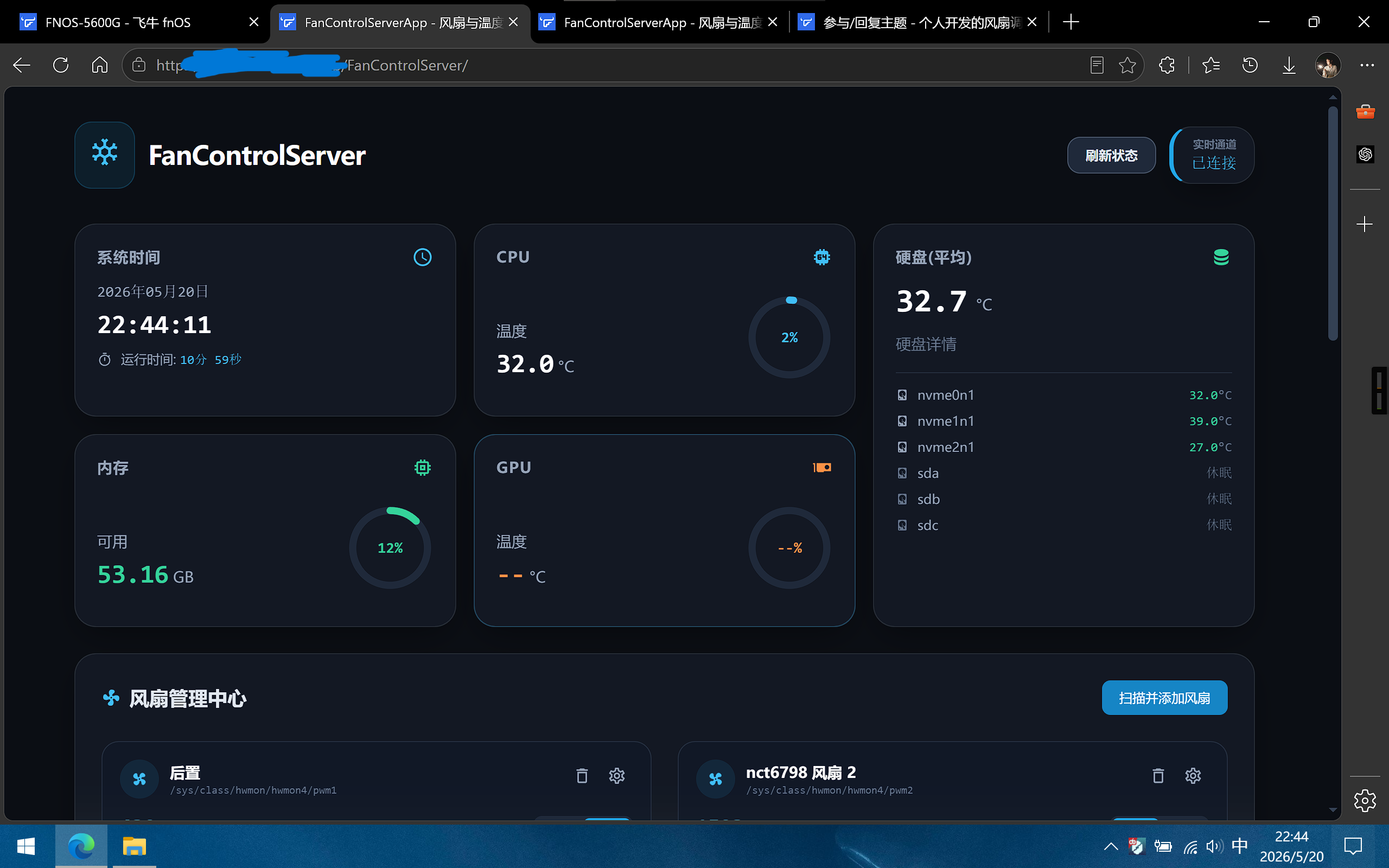Open settings gear for nct6798 风扇 2
This screenshot has width=1389, height=868.
tap(1193, 776)
